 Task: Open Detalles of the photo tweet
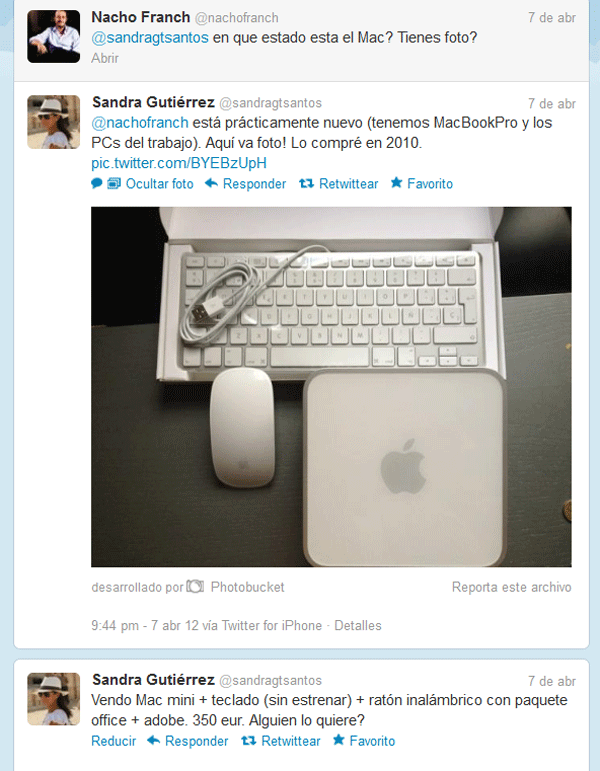point(358,625)
